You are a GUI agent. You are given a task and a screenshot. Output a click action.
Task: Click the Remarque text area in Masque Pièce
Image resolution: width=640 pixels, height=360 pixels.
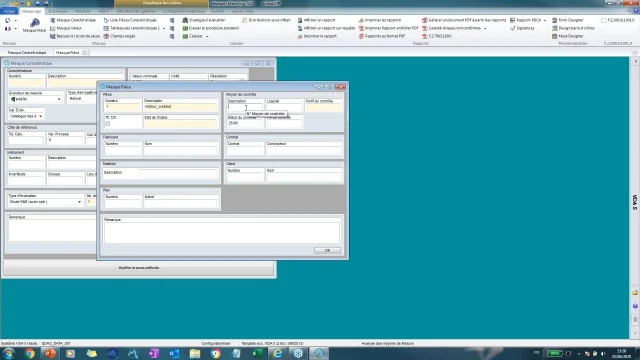[222, 233]
